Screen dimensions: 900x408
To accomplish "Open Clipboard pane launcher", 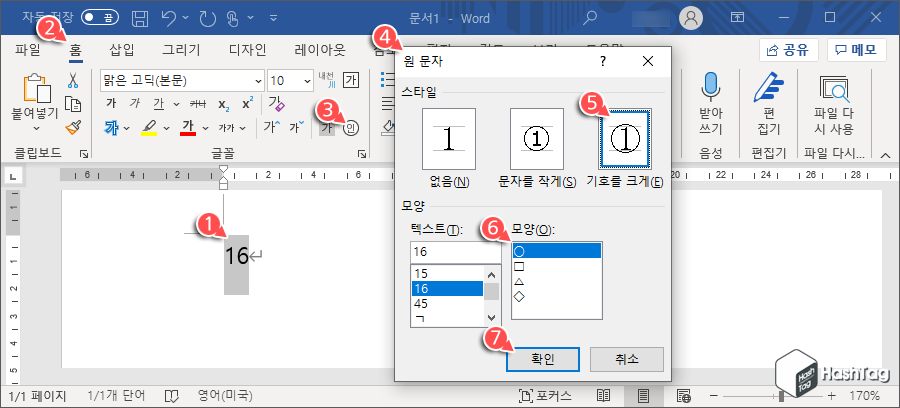I will [84, 154].
